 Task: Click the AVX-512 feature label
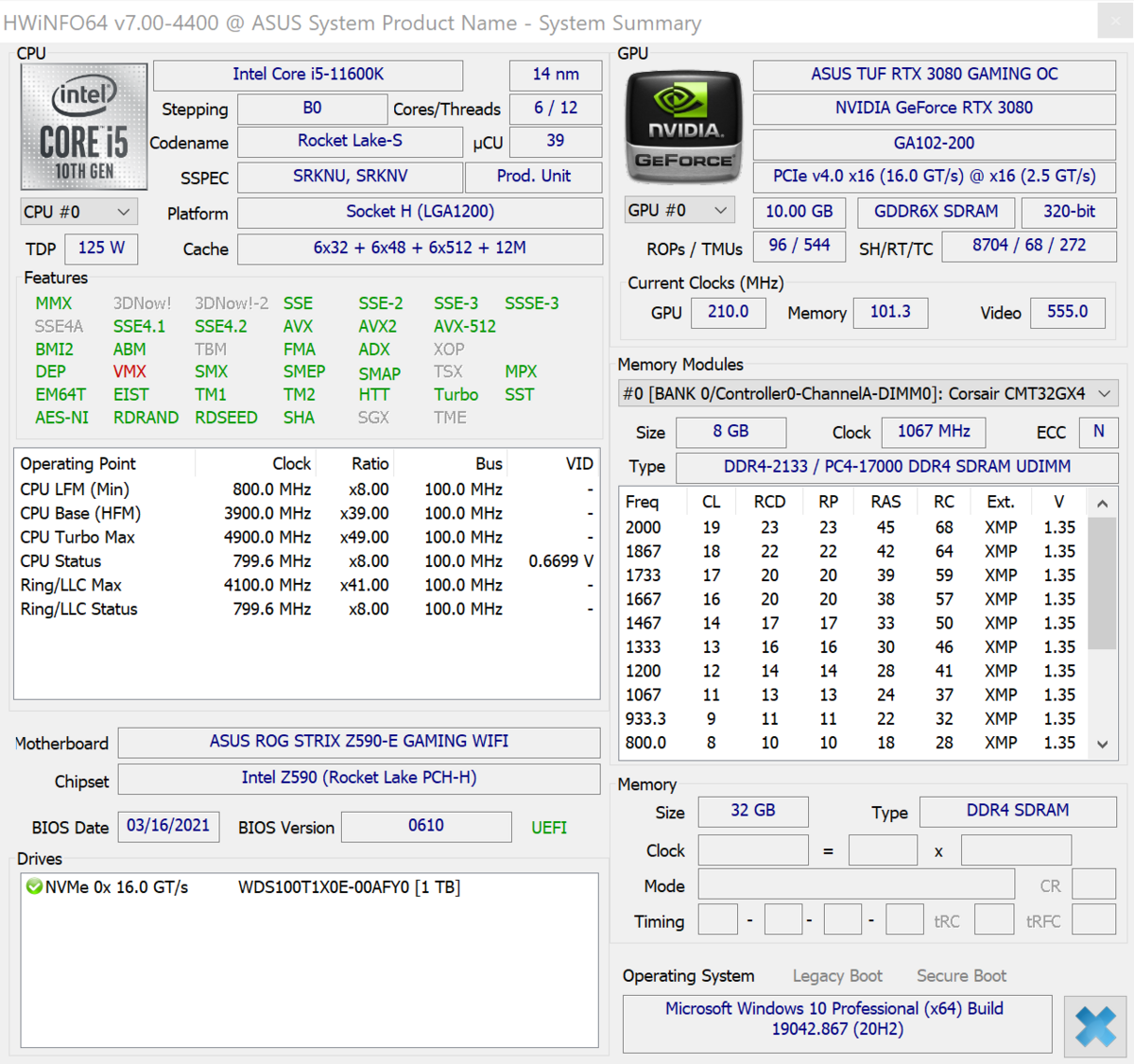(465, 327)
